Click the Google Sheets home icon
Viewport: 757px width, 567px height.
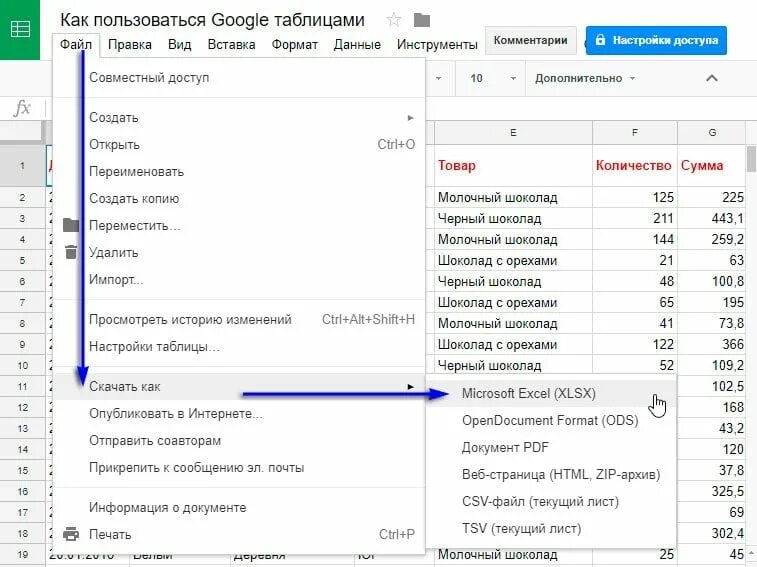tap(20, 29)
